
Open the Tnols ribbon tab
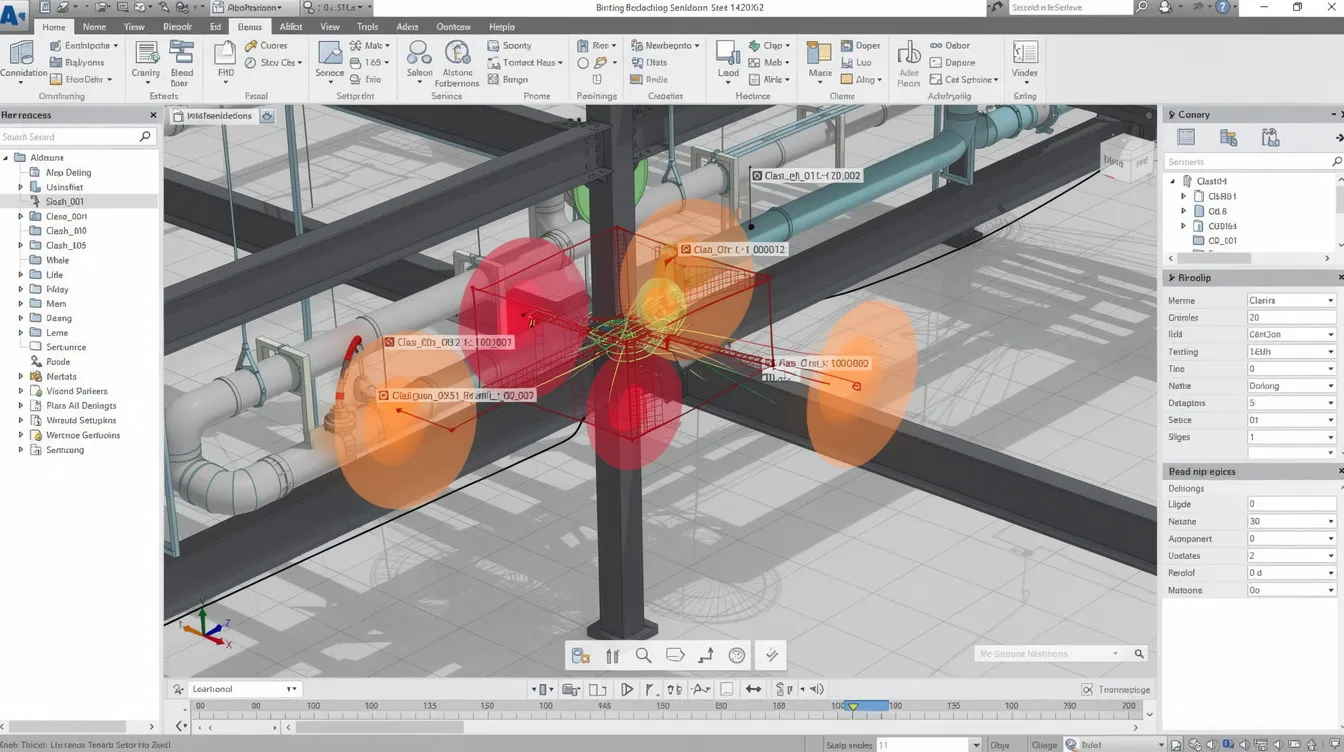pos(367,27)
